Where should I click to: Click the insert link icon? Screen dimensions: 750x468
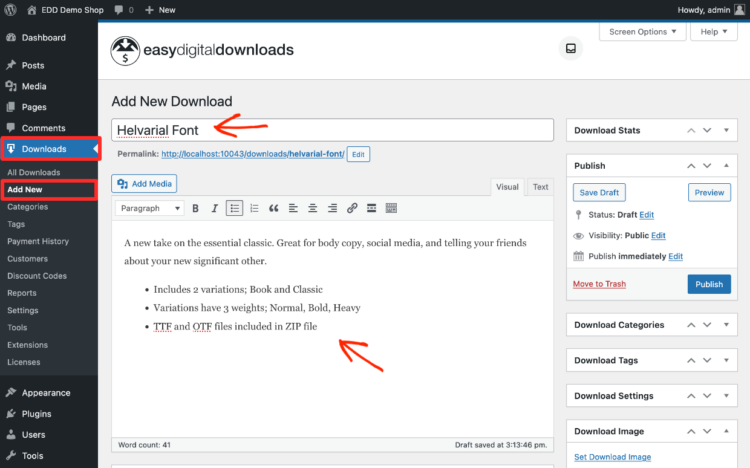tap(352, 208)
